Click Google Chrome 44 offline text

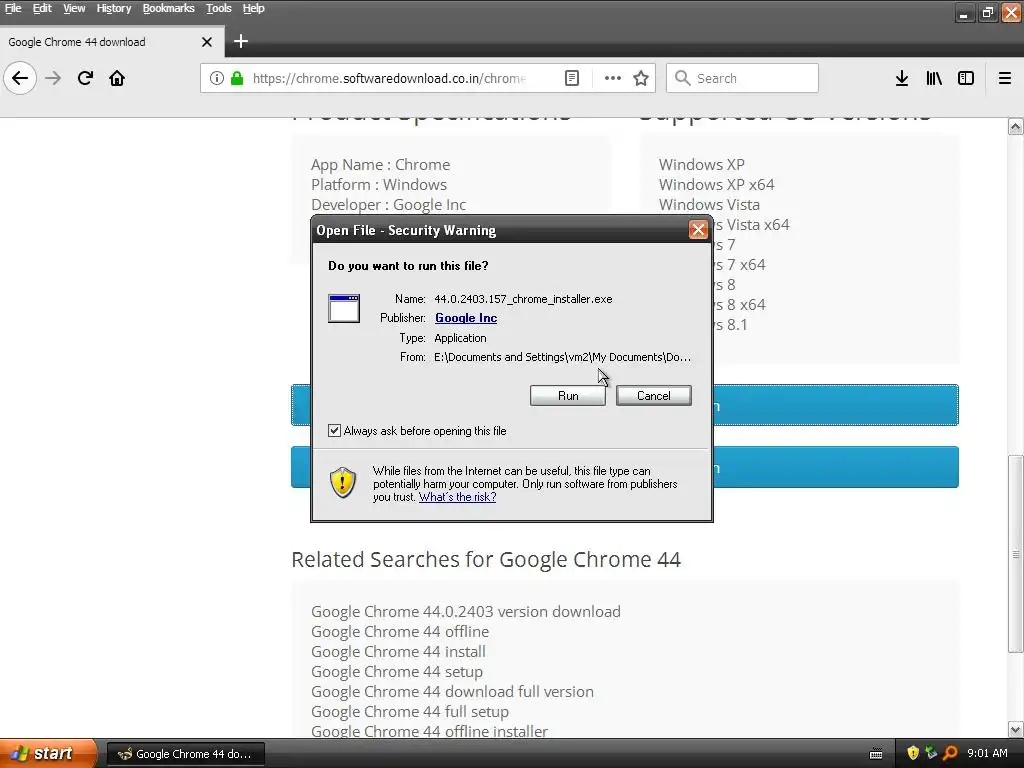[x=400, y=632]
